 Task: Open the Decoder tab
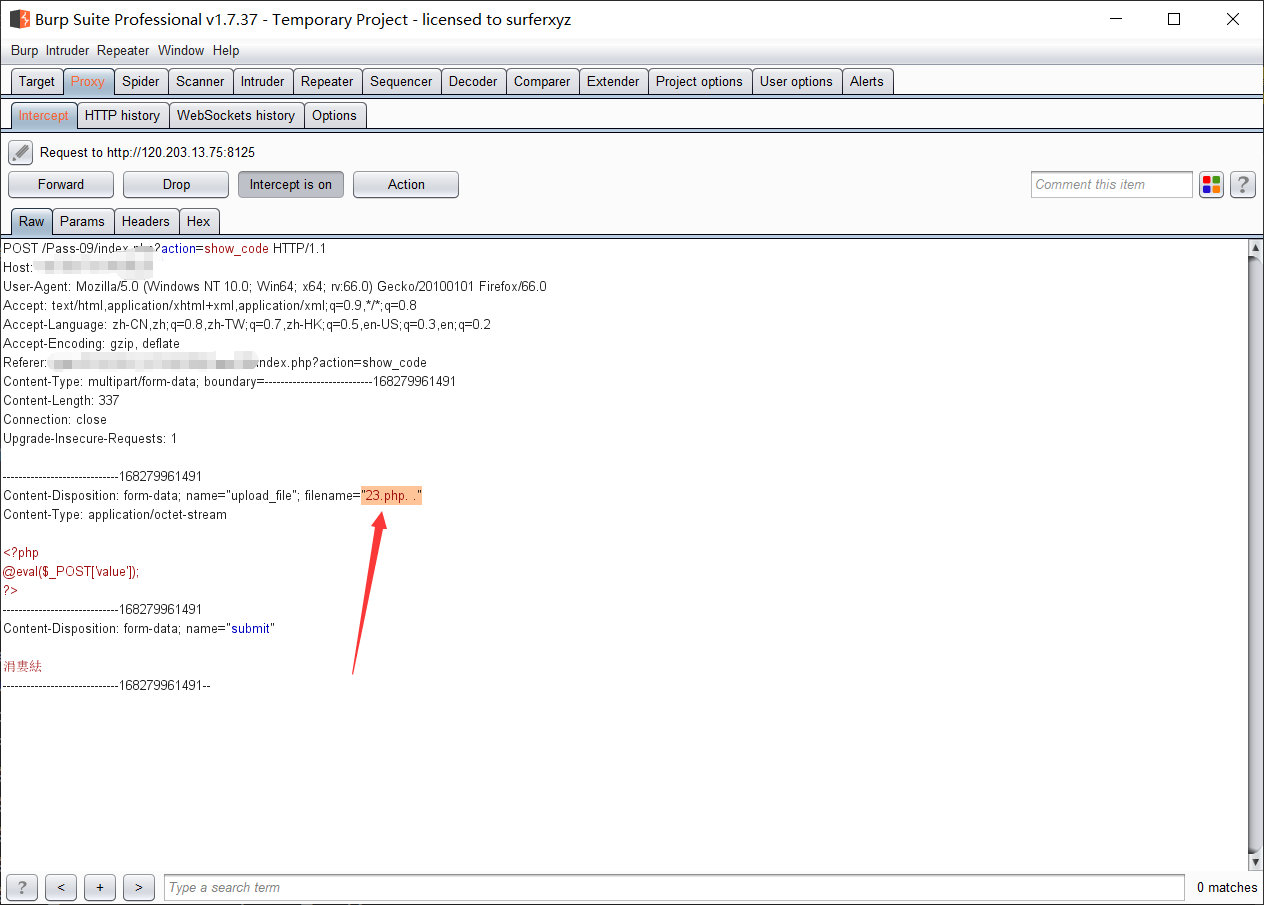pos(473,81)
